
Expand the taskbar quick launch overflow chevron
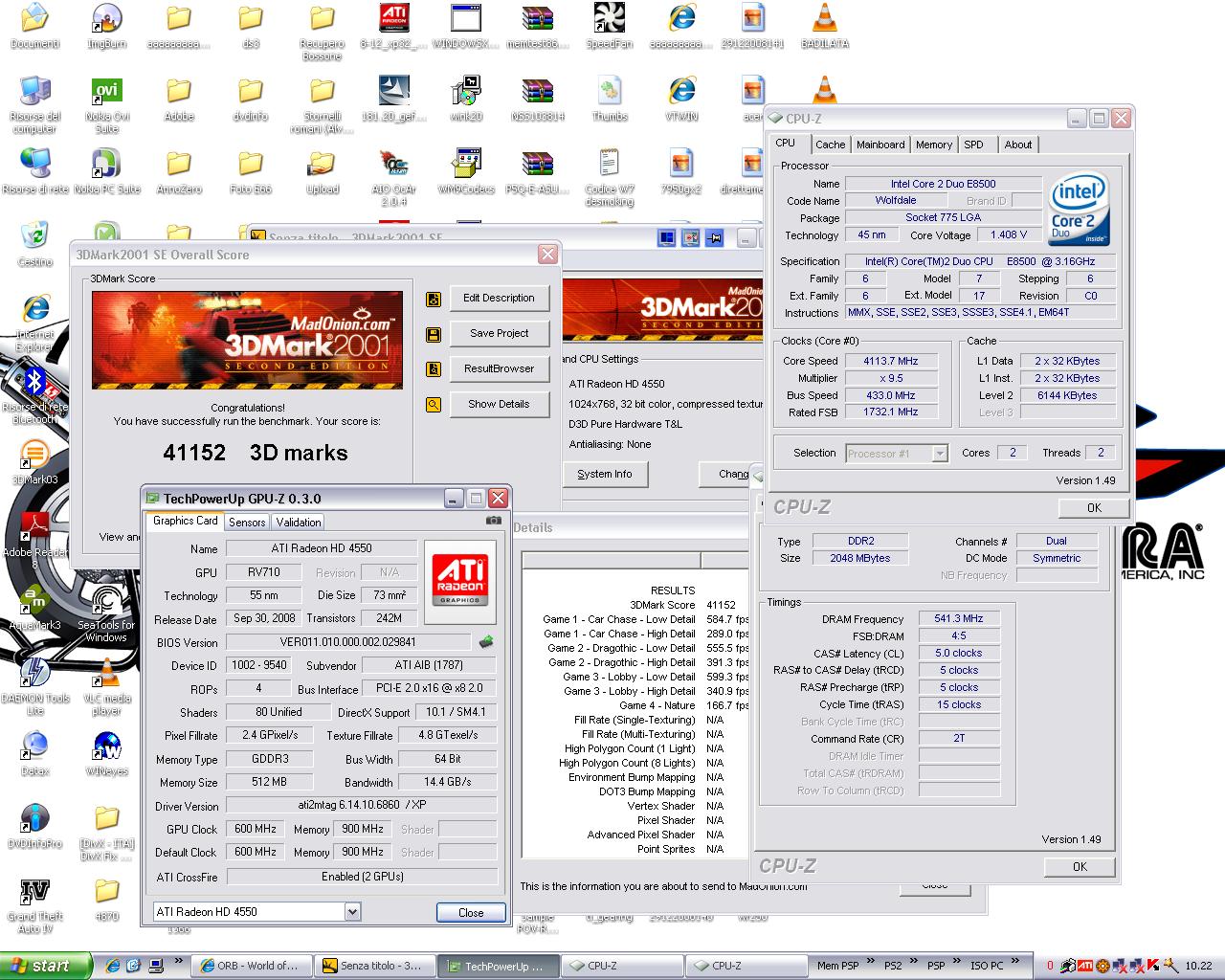pyautogui.click(x=178, y=961)
